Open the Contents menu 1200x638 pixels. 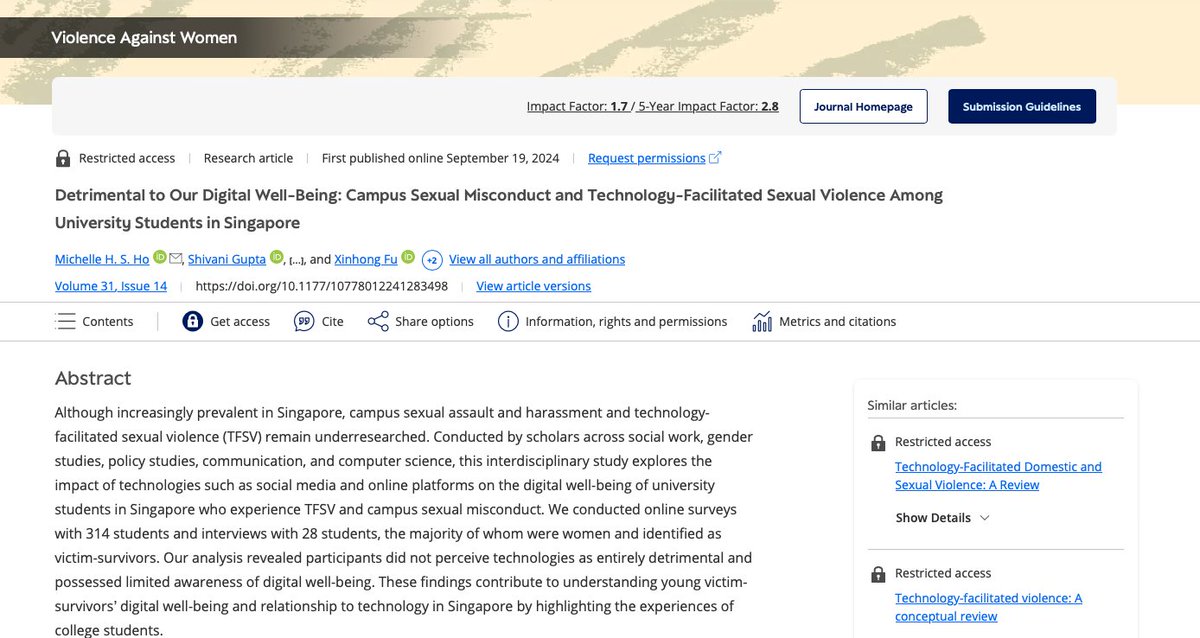(x=95, y=321)
